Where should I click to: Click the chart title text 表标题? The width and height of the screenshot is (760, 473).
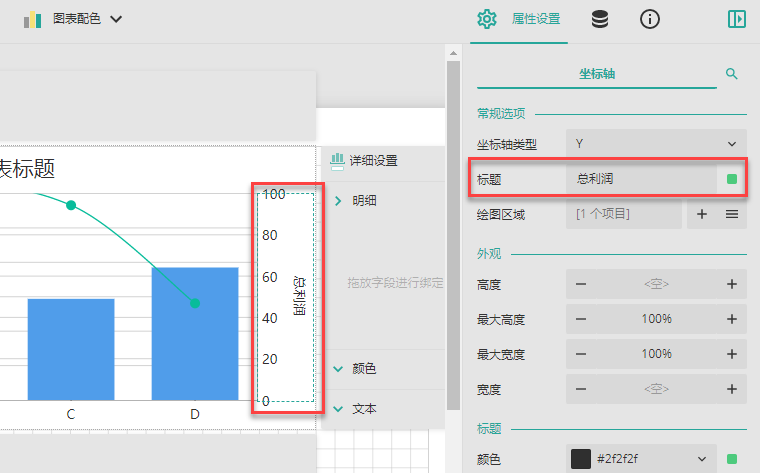[27, 169]
